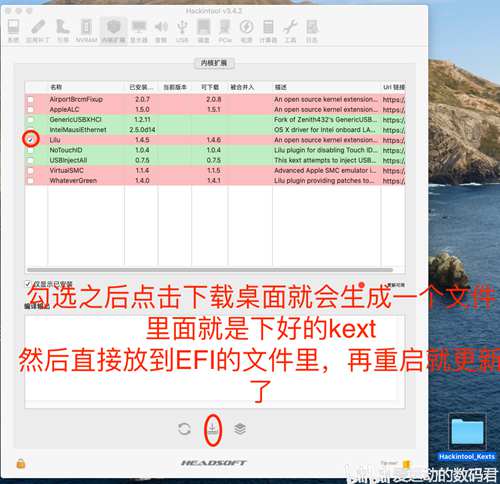This screenshot has width=500, height=484.
Task: Click the horizontal scrollbar under the table
Action: (x=210, y=269)
